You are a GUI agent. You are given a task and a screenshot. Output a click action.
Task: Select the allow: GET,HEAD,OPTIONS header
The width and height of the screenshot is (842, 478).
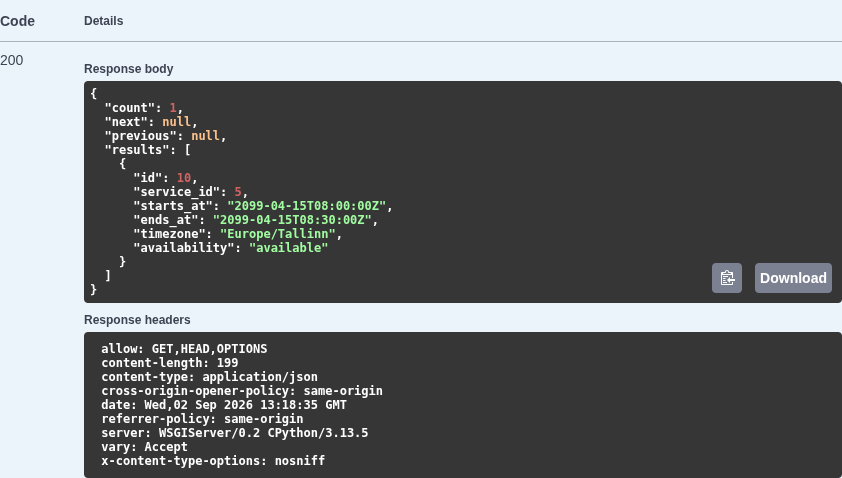click(184, 349)
